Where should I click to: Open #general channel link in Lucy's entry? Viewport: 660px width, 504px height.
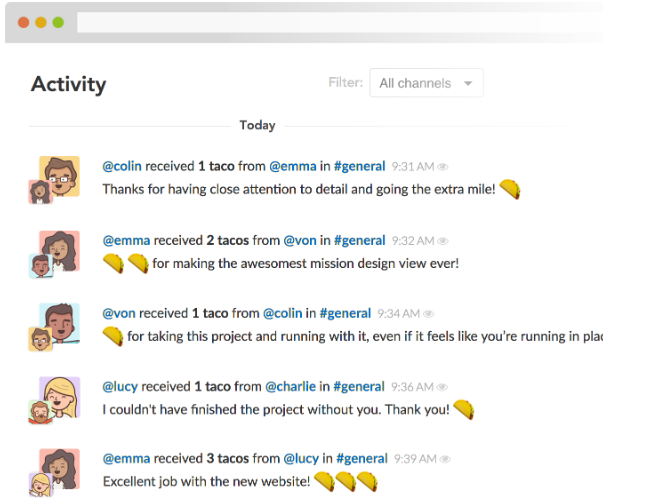tap(359, 387)
